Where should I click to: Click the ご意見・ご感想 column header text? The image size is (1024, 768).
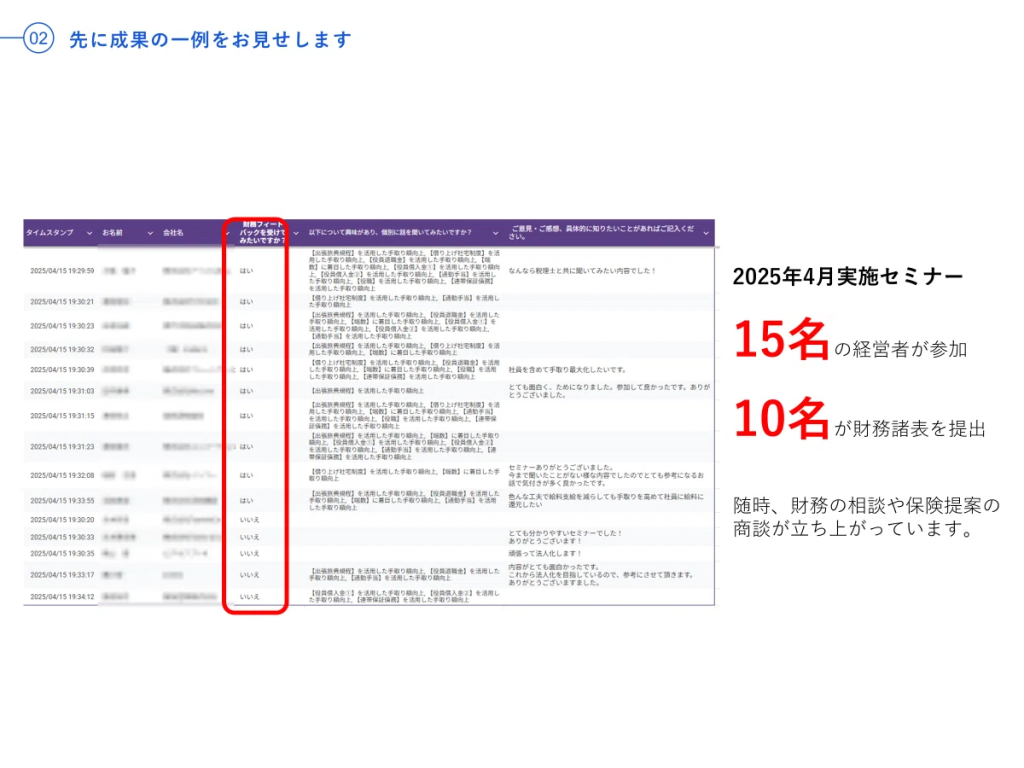[x=601, y=232]
